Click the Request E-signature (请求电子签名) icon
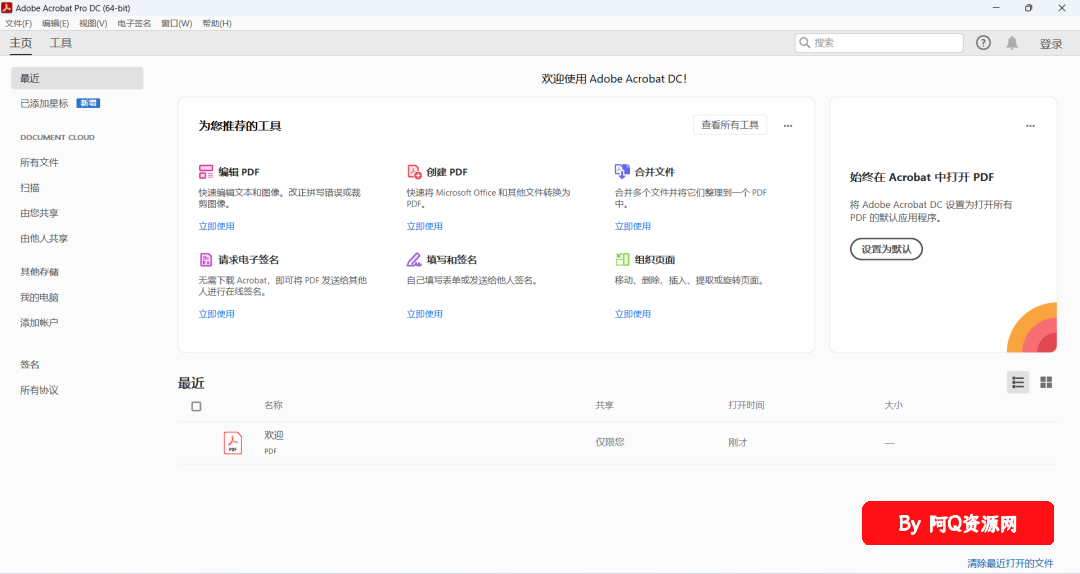This screenshot has height=574, width=1080. click(206, 260)
